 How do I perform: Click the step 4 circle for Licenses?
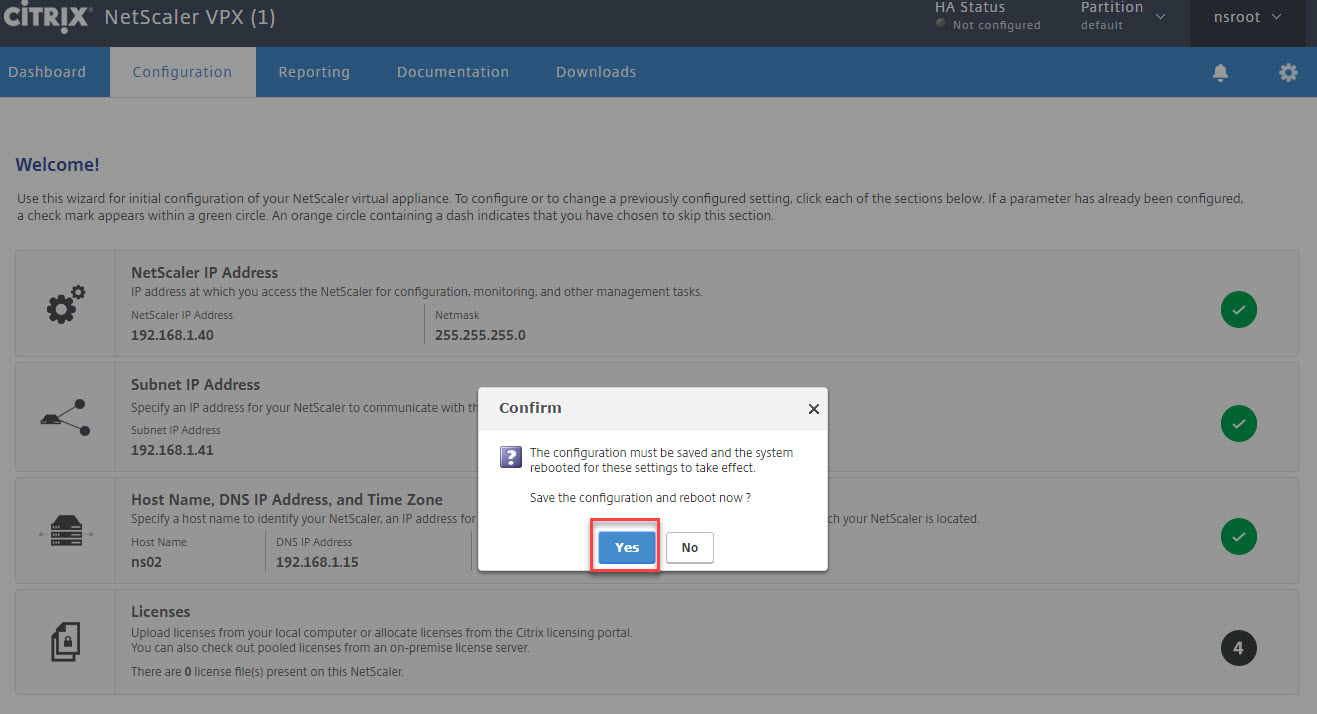point(1238,648)
